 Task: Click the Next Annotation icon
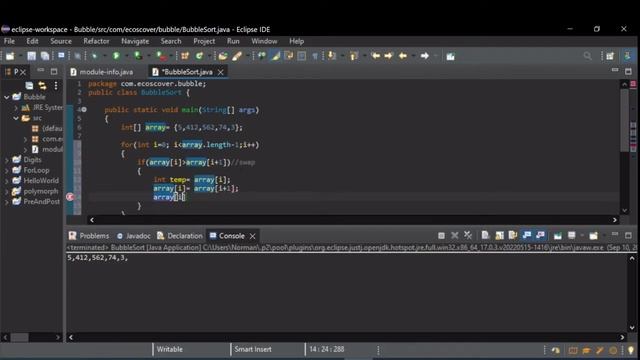[x=331, y=56]
